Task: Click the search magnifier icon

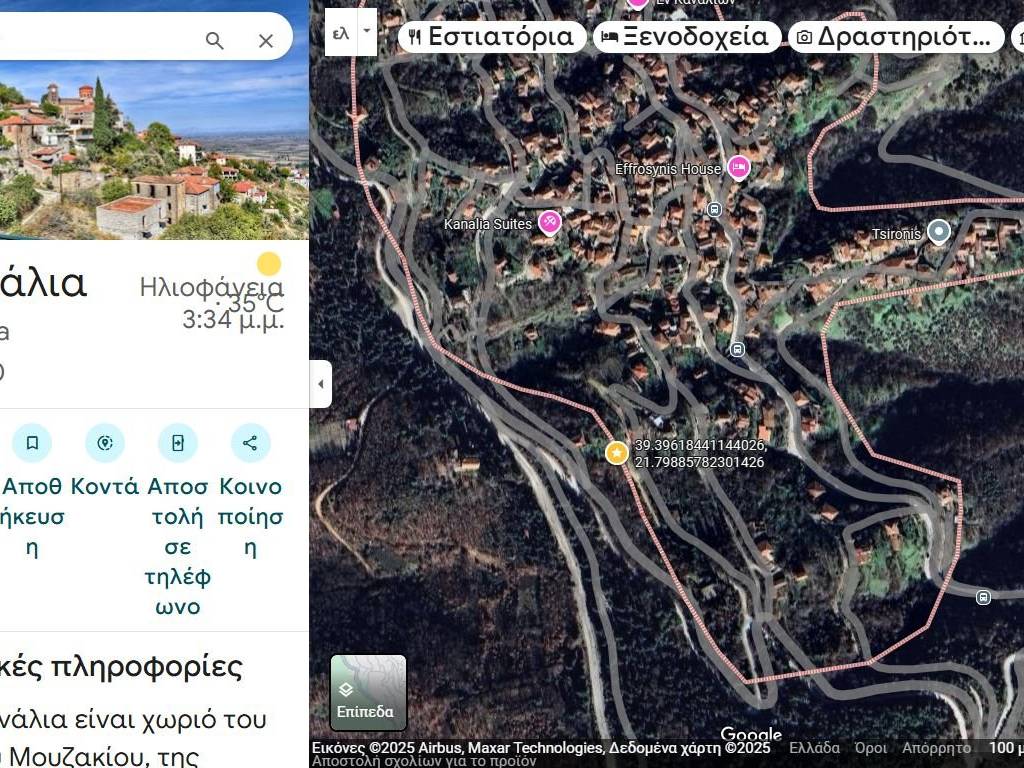Action: (214, 40)
